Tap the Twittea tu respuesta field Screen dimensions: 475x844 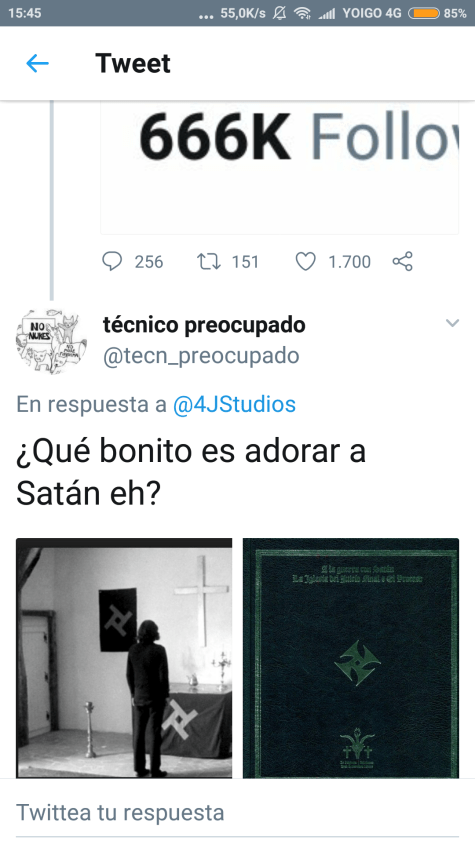pos(238,812)
